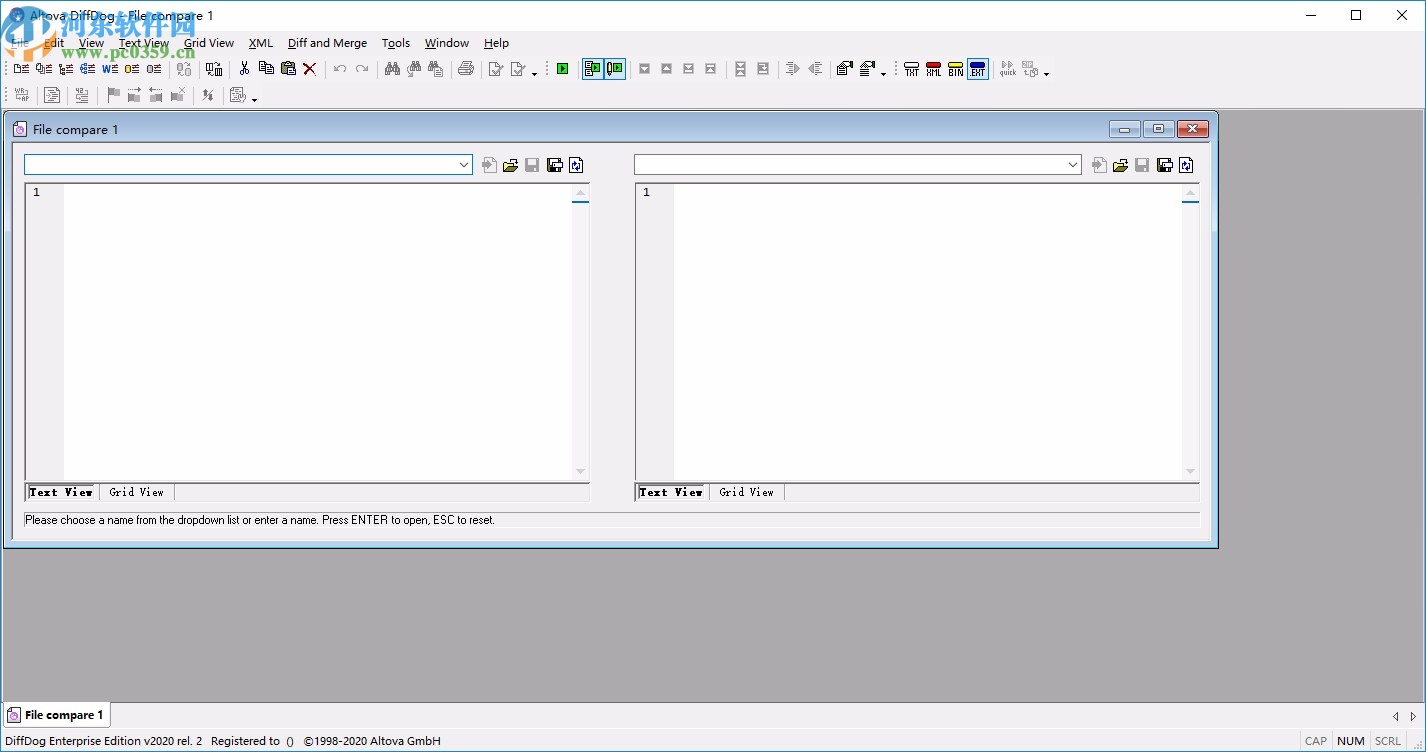This screenshot has height=752, width=1426.
Task: Click the Undo arrow icon
Action: coord(340,69)
